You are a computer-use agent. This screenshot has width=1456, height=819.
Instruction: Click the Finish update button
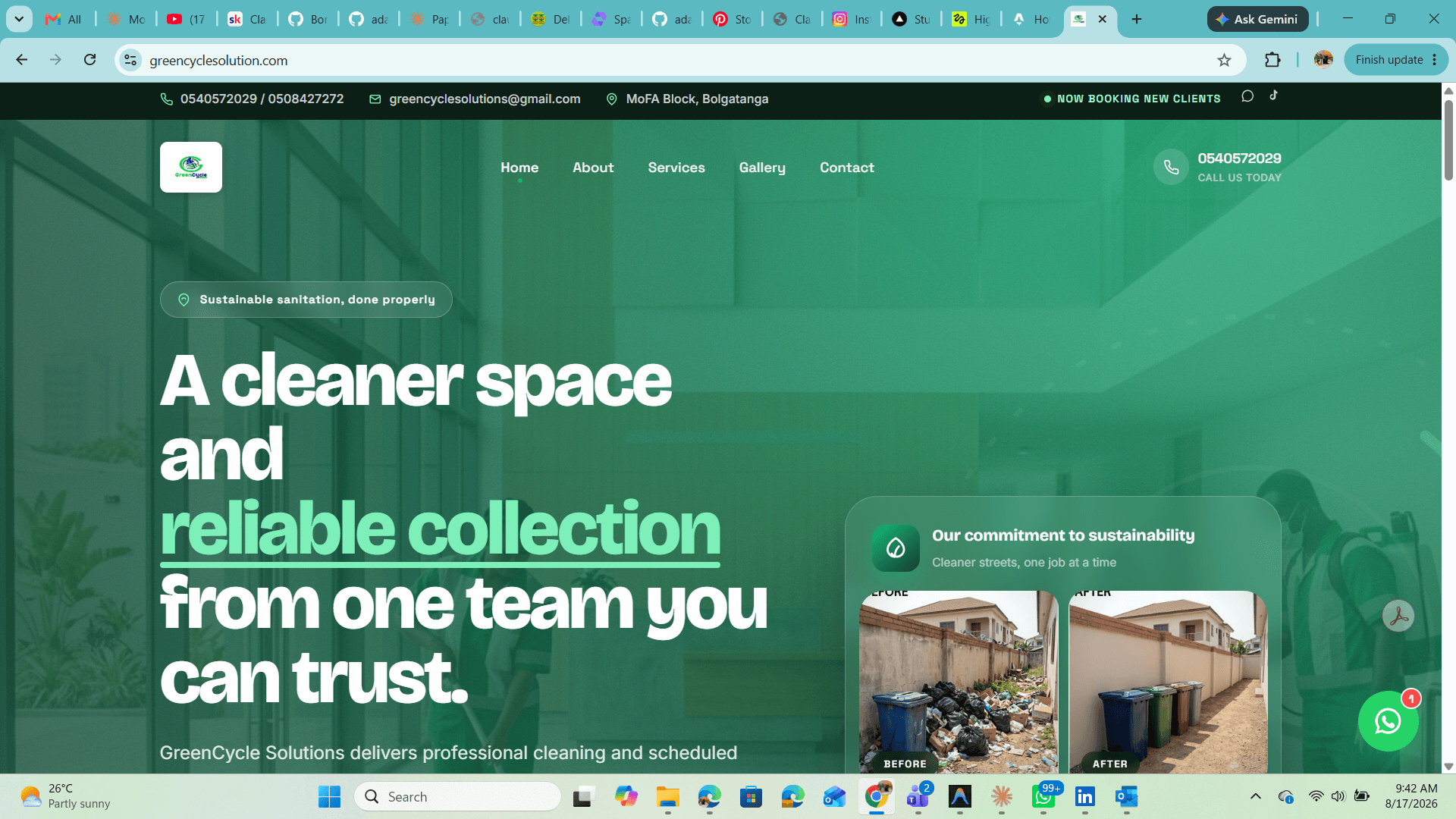pyautogui.click(x=1395, y=60)
